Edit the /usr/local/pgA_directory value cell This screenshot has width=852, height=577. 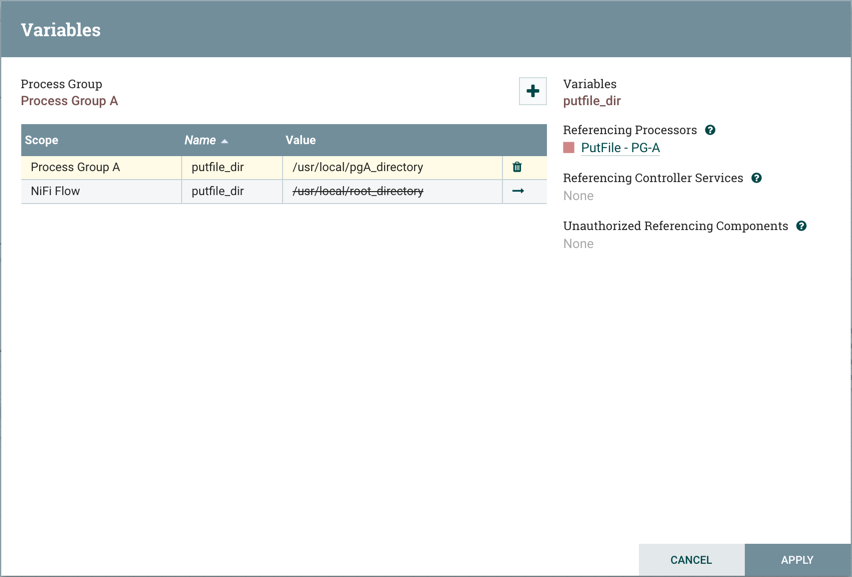[358, 167]
